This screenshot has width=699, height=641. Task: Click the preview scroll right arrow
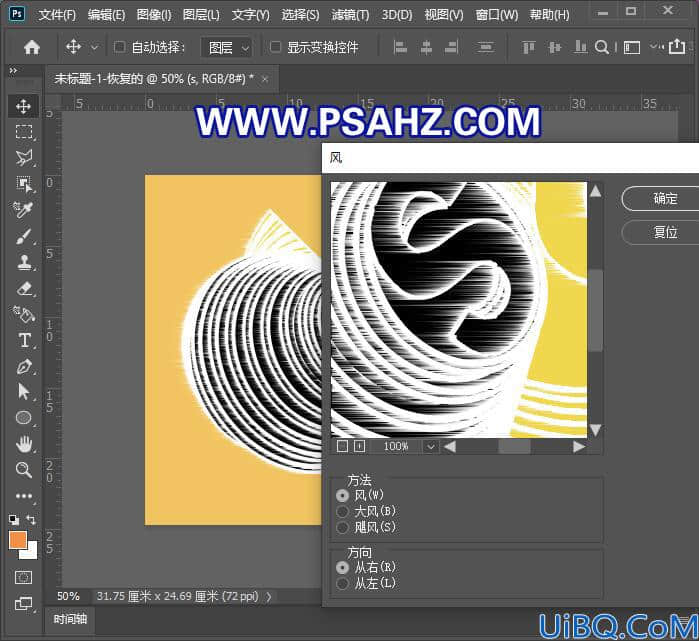click(579, 447)
